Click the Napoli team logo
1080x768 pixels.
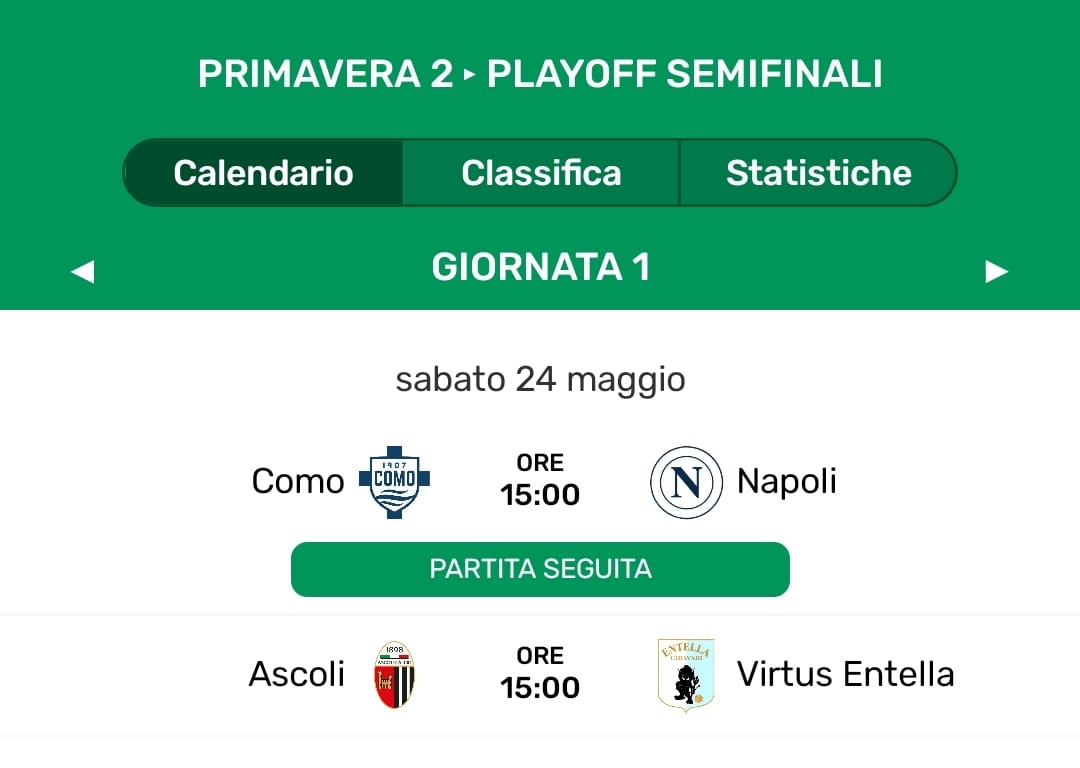pos(686,482)
